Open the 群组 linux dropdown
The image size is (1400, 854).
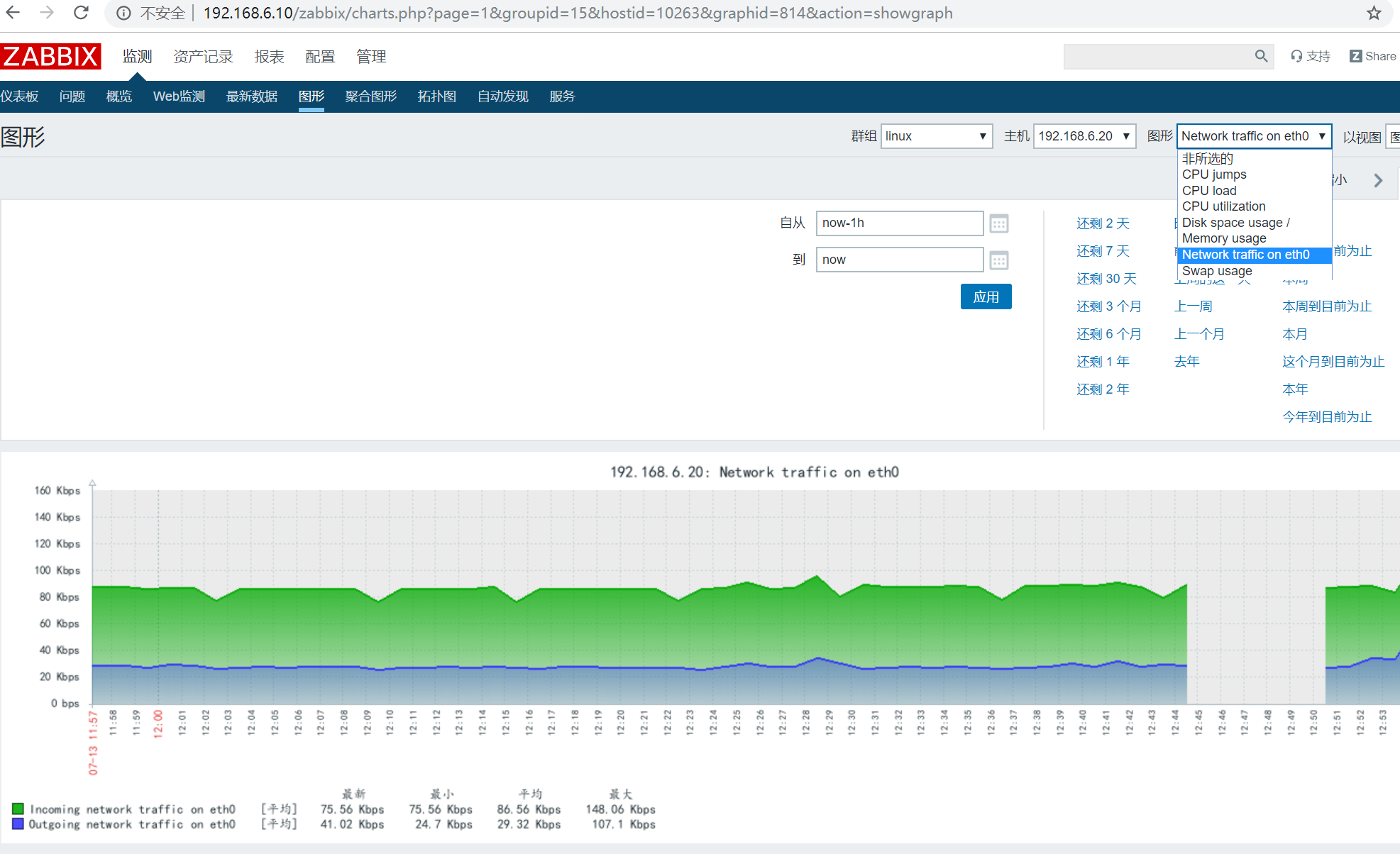pyautogui.click(x=936, y=136)
